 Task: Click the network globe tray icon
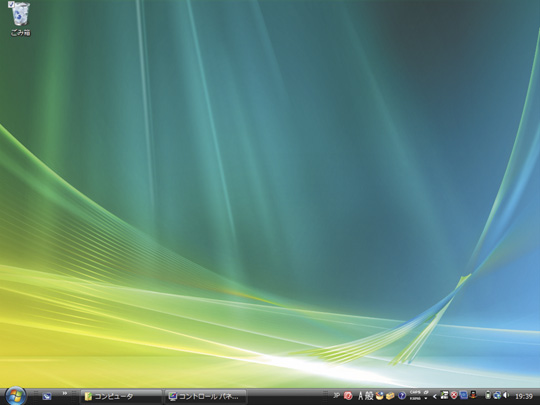[x=497, y=395]
